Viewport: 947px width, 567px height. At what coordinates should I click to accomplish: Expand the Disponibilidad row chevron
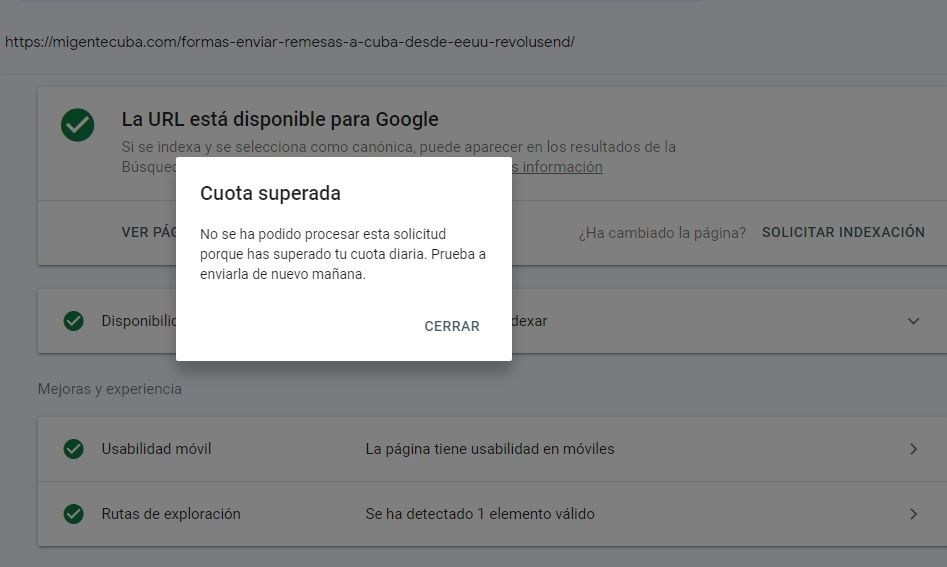tap(913, 321)
